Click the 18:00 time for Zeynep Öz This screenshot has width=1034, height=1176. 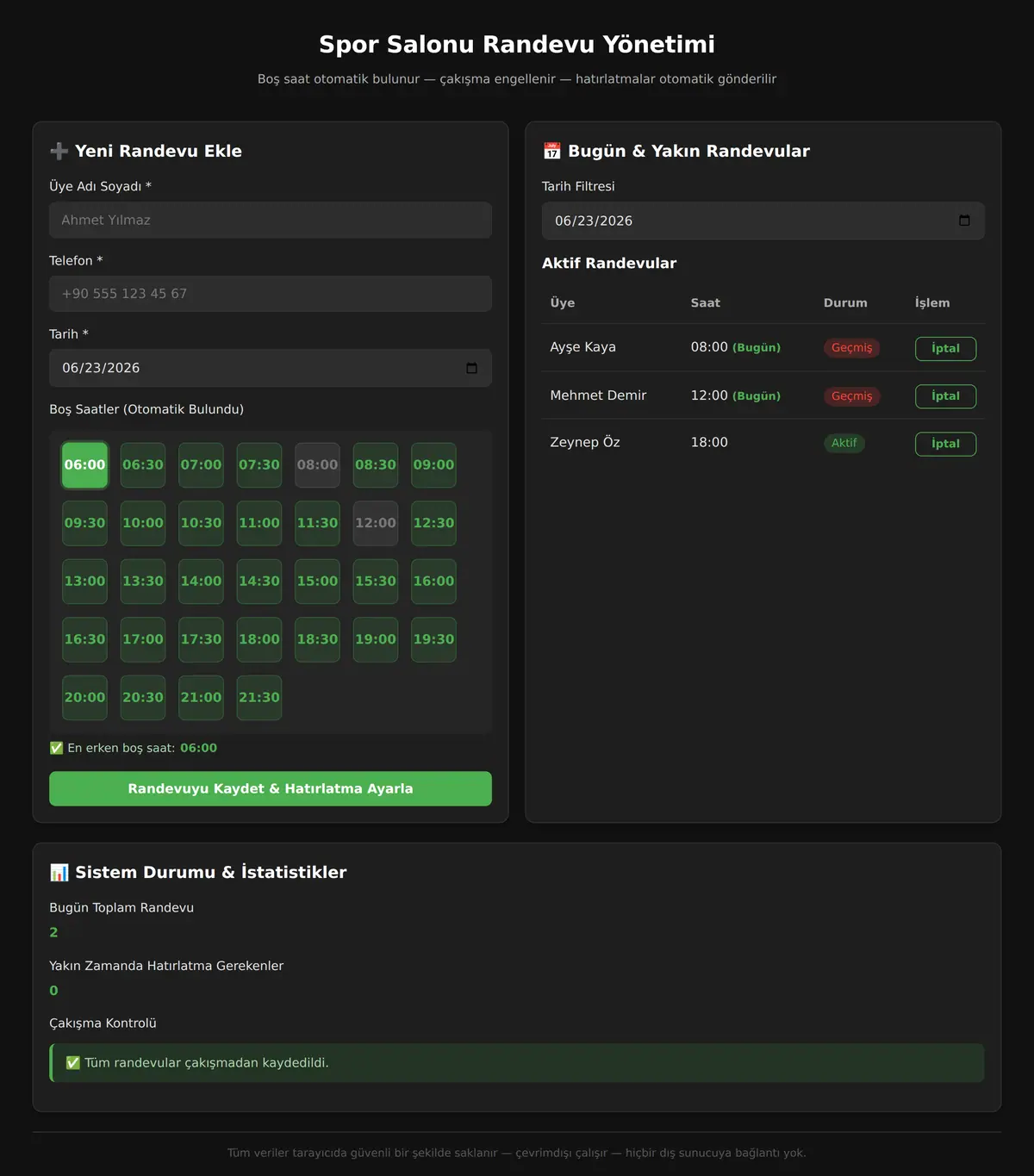[709, 442]
